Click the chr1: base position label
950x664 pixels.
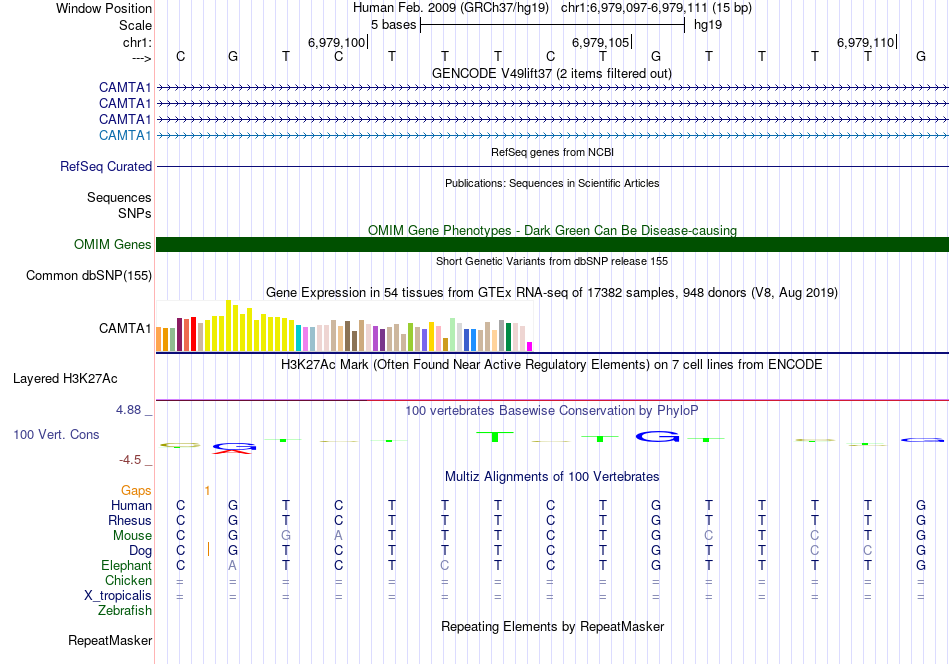(137, 42)
